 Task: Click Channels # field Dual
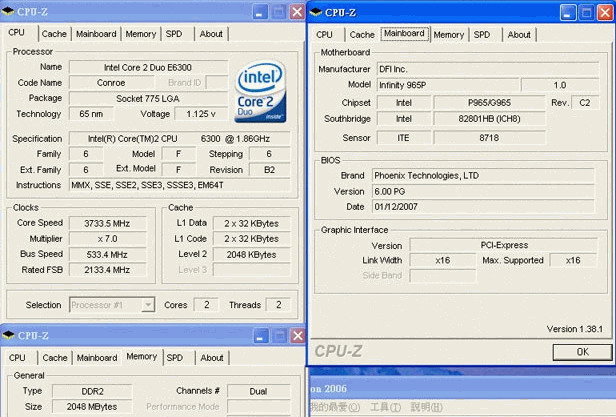[x=258, y=391]
